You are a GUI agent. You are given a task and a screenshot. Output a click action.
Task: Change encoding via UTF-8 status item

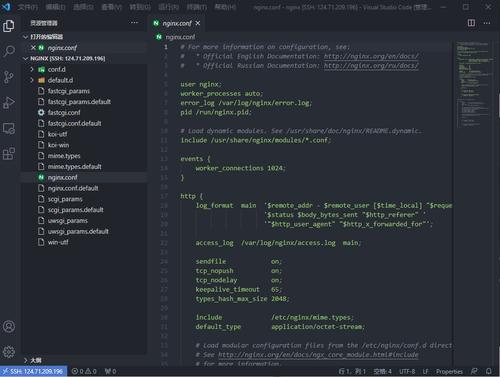pyautogui.click(x=407, y=371)
